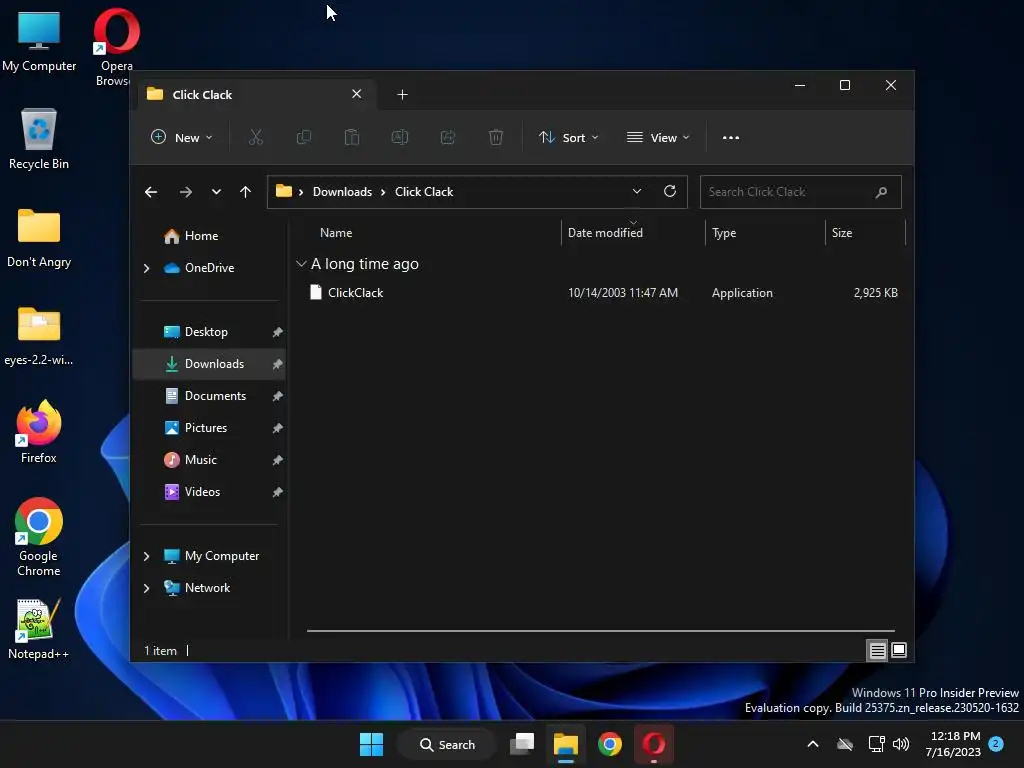Click the Copy icon in toolbar

coord(304,137)
